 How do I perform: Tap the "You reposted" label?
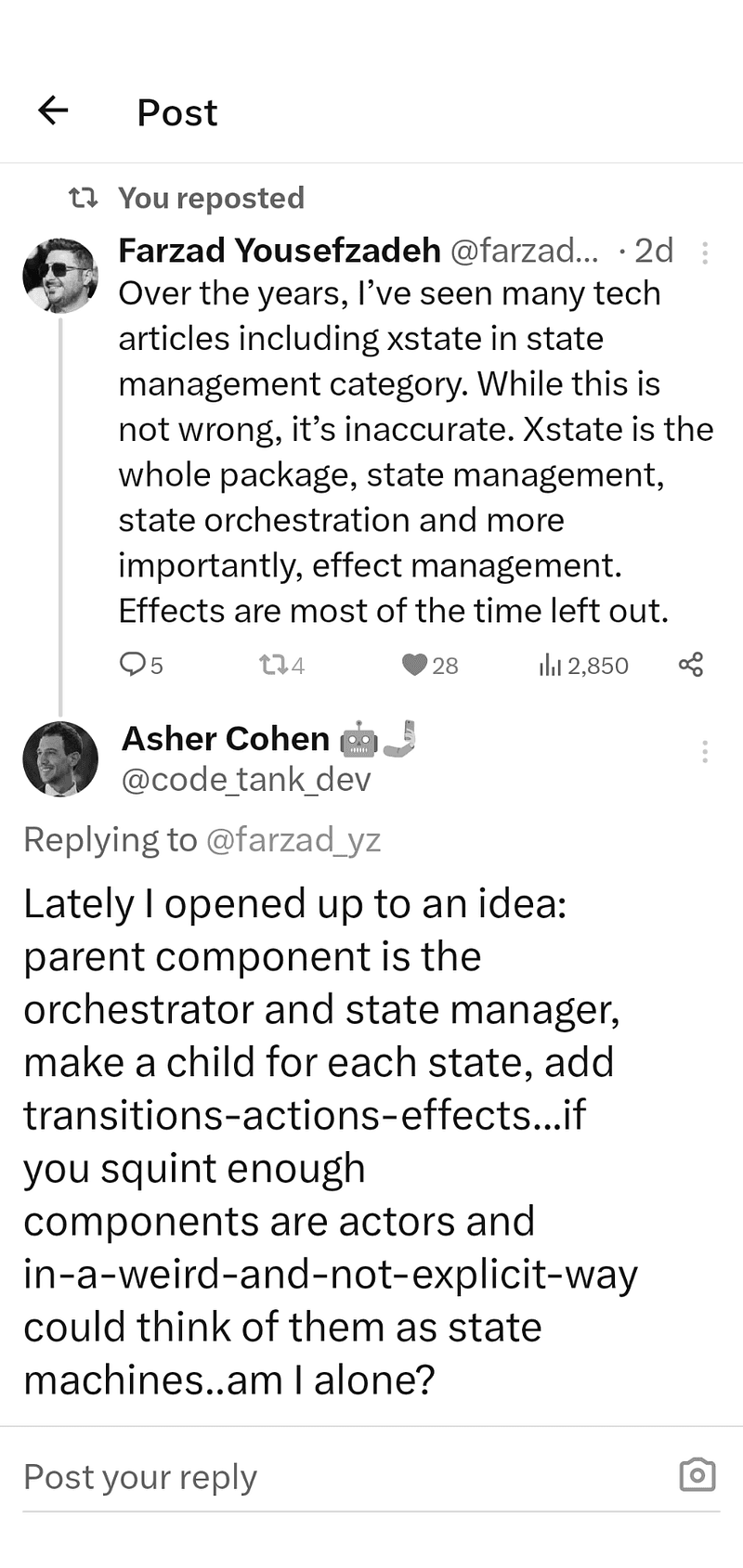211,198
